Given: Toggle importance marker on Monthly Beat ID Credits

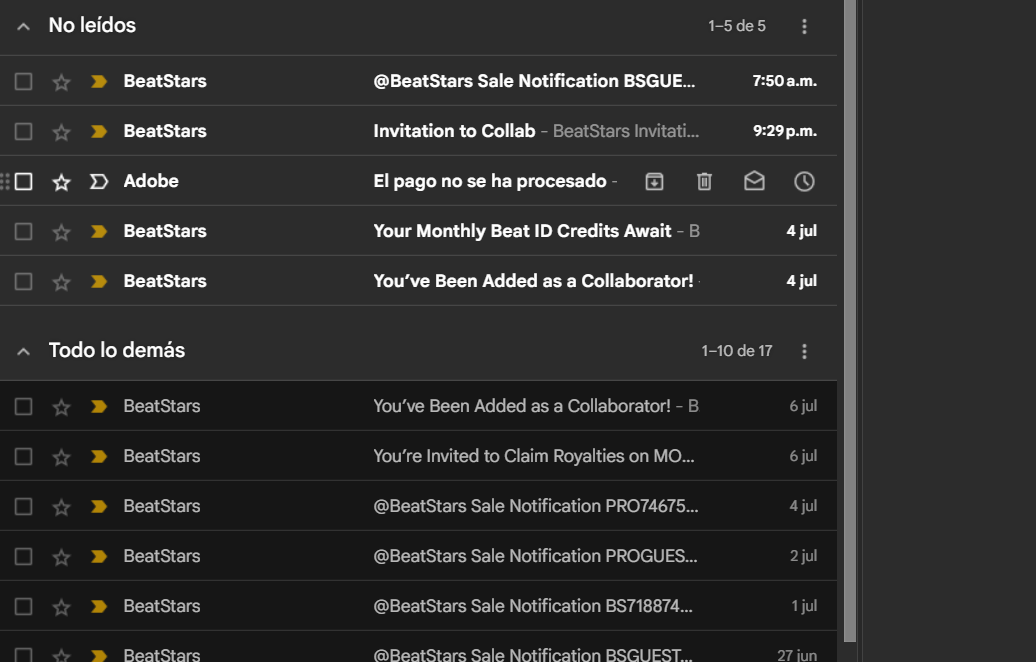Looking at the screenshot, I should pyautogui.click(x=98, y=231).
